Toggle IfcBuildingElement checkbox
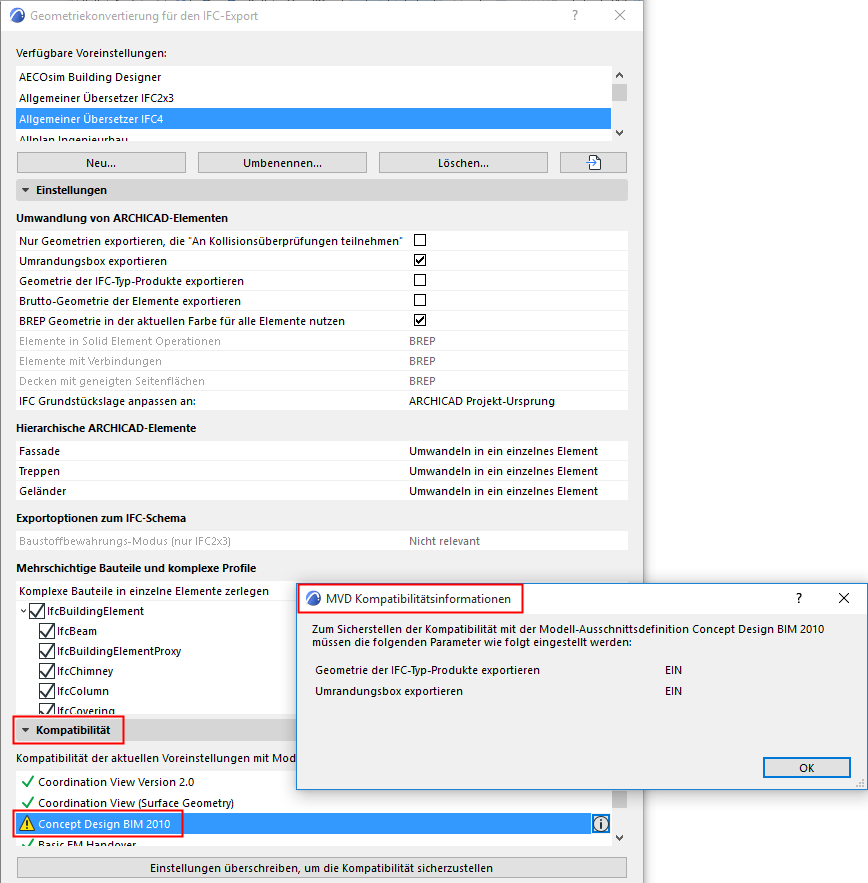 tap(37, 611)
